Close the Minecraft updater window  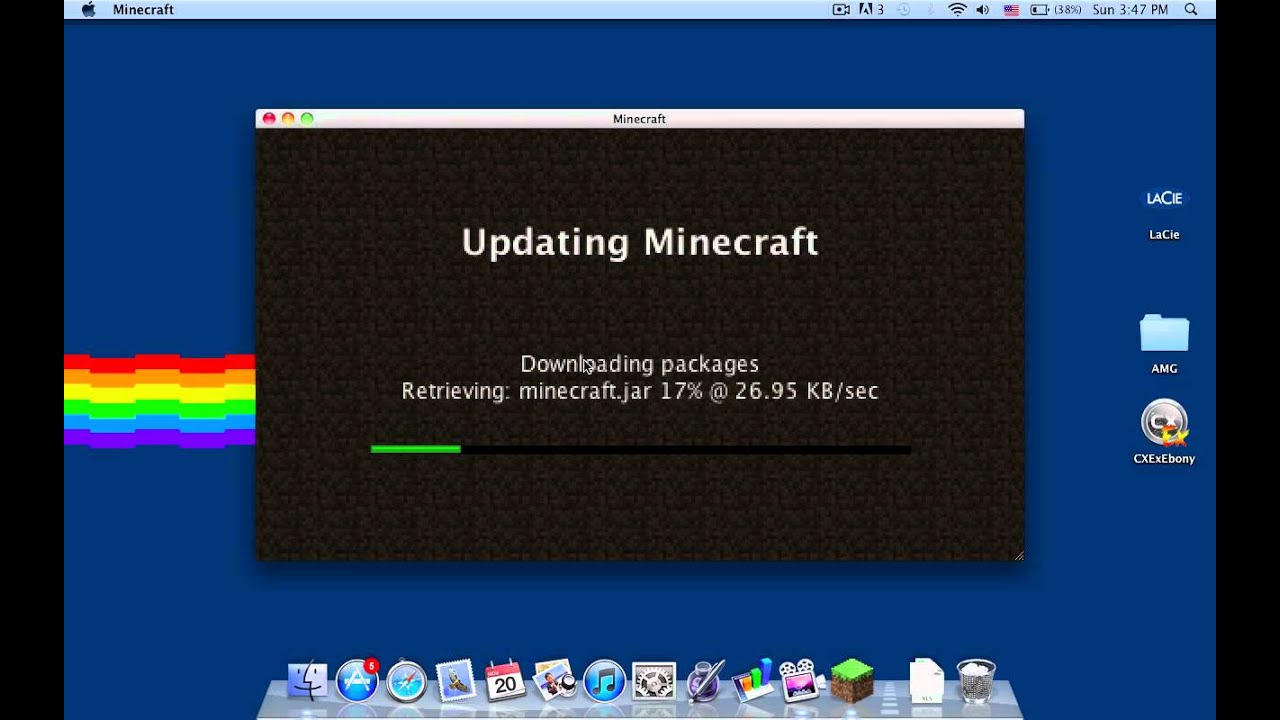point(269,118)
